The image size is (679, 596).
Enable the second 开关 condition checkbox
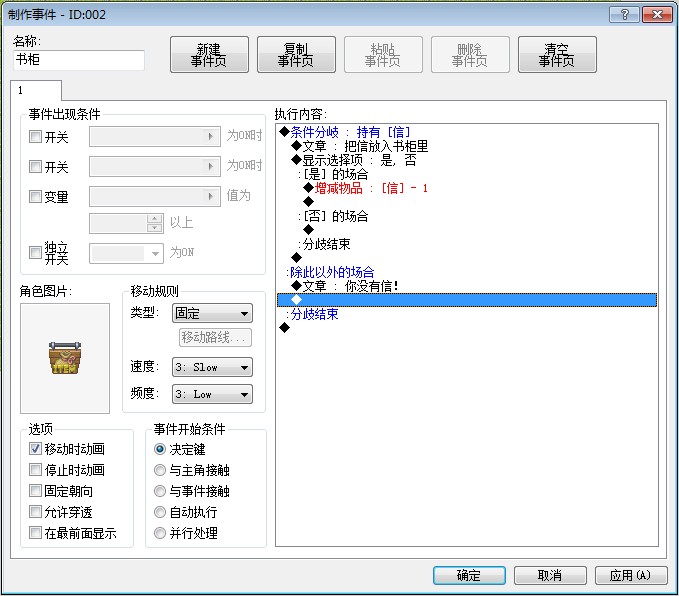[x=35, y=166]
